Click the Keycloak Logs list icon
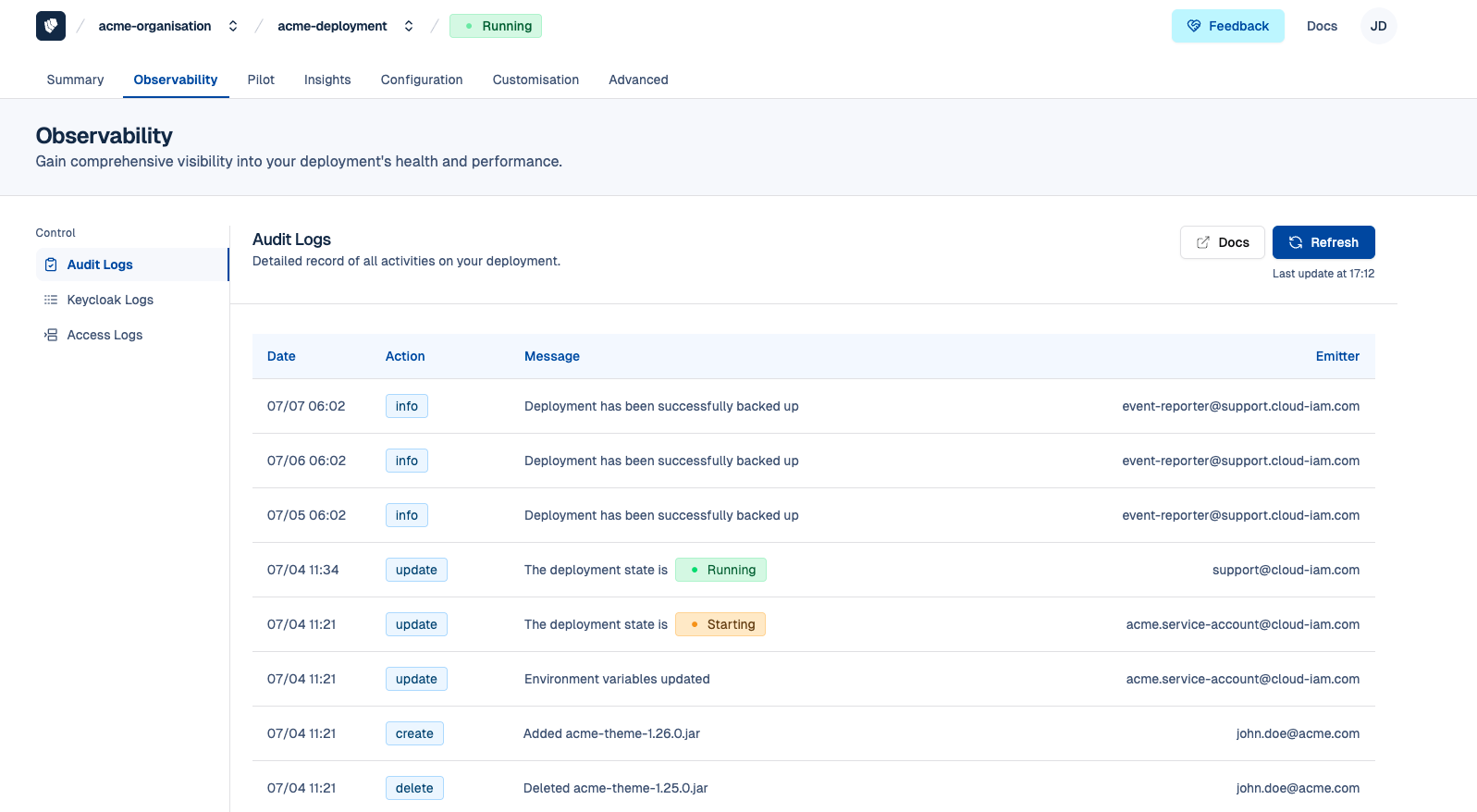This screenshot has width=1477, height=812. tap(51, 300)
